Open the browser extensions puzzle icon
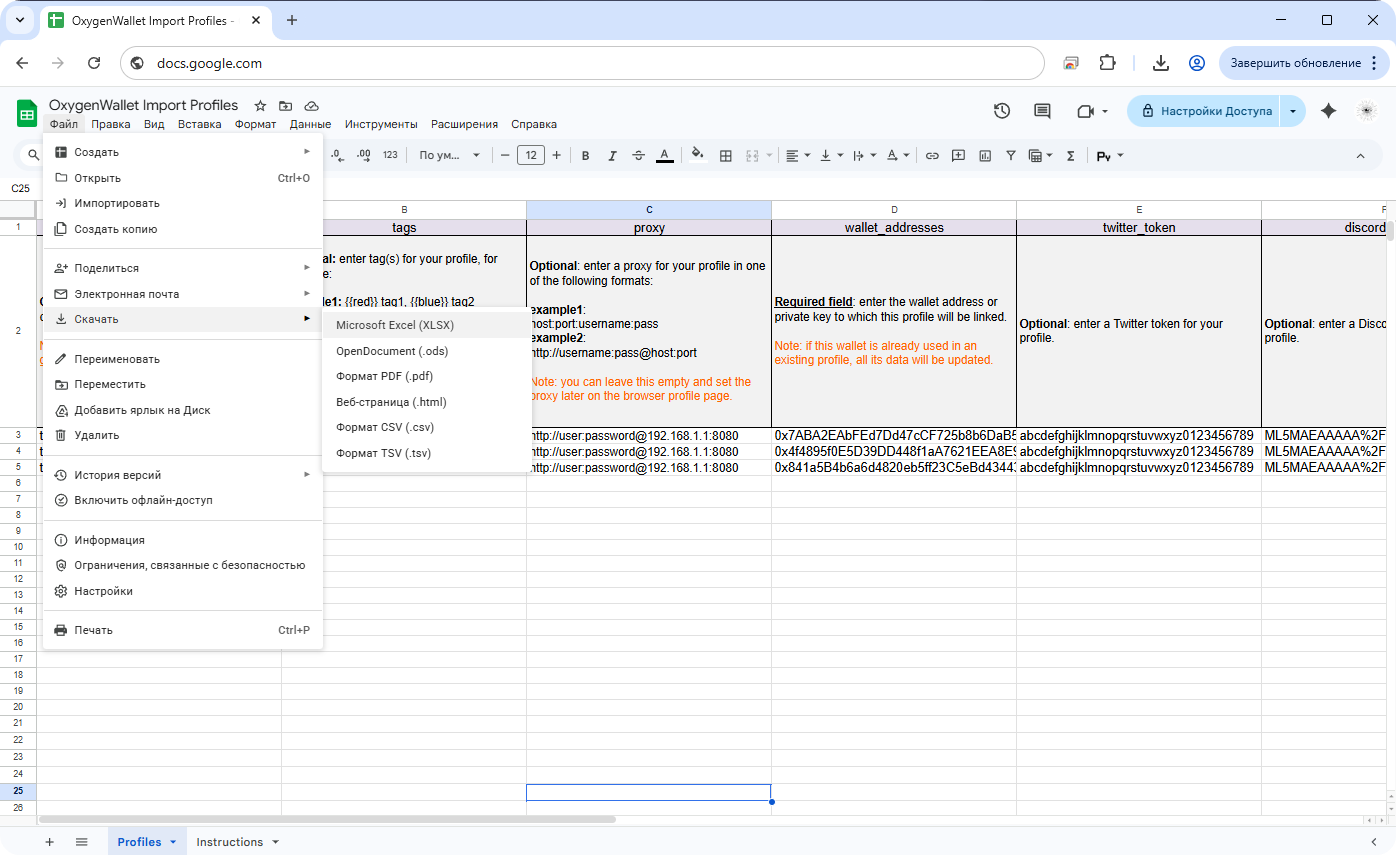The image size is (1396, 855). 1107,63
